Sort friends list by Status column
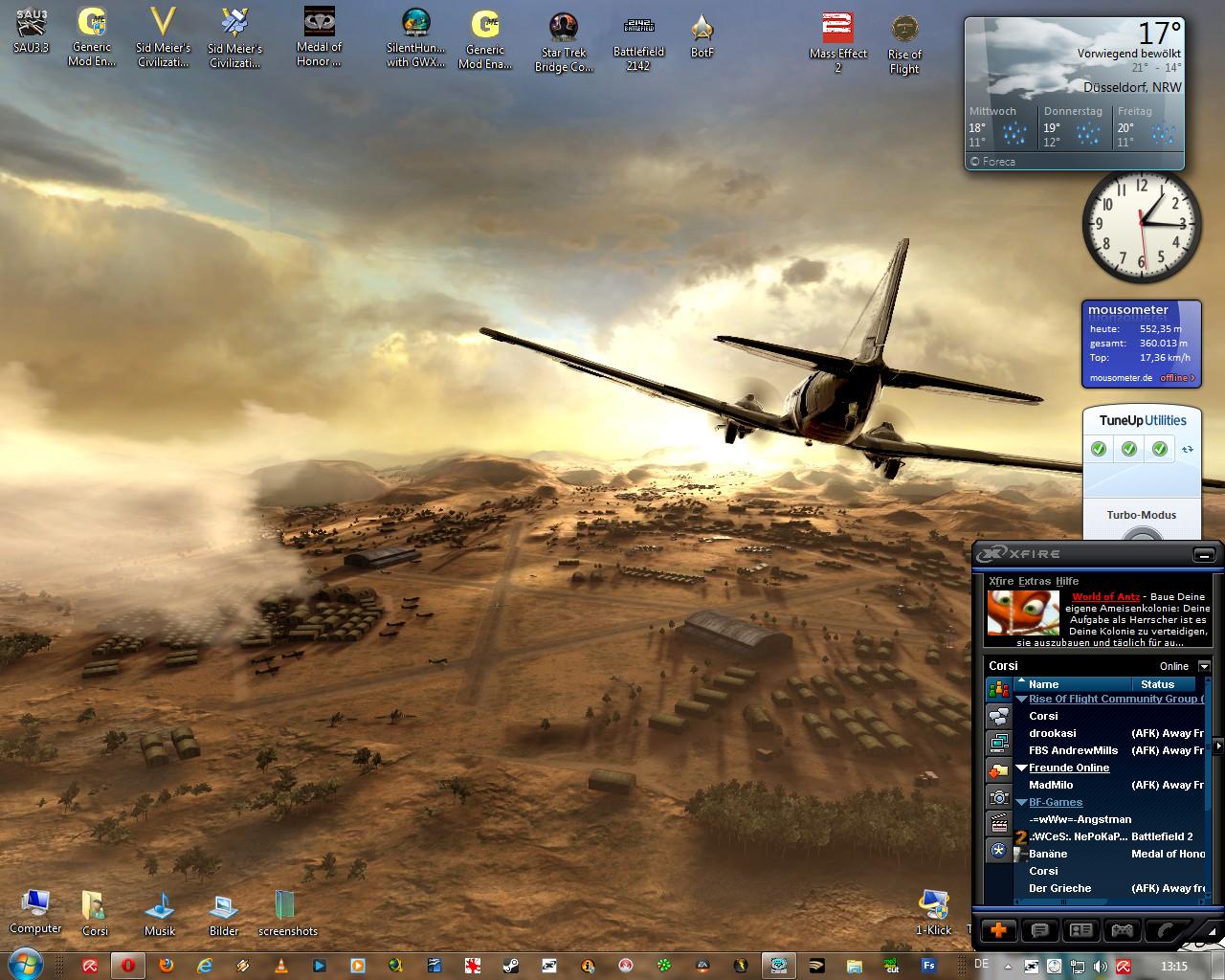The height and width of the screenshot is (980, 1225). coord(1165,684)
